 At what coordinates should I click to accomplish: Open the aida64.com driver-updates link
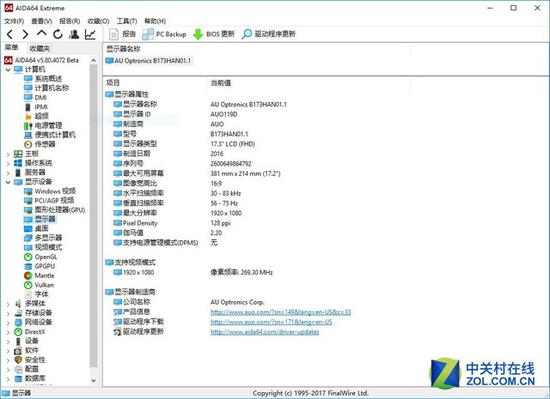click(x=265, y=332)
